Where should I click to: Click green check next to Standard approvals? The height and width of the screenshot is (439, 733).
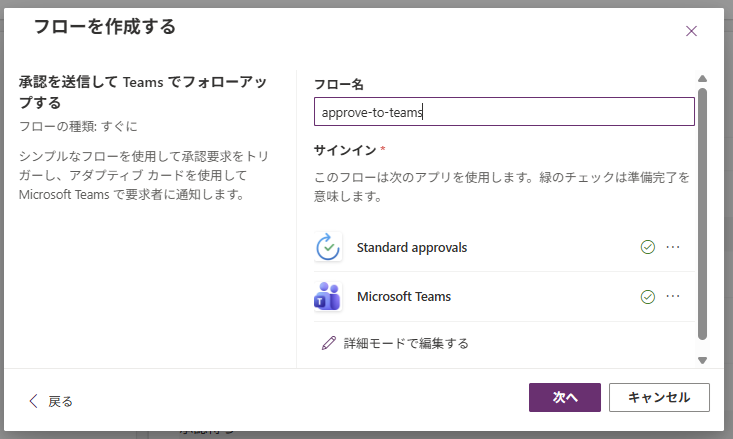pos(647,247)
